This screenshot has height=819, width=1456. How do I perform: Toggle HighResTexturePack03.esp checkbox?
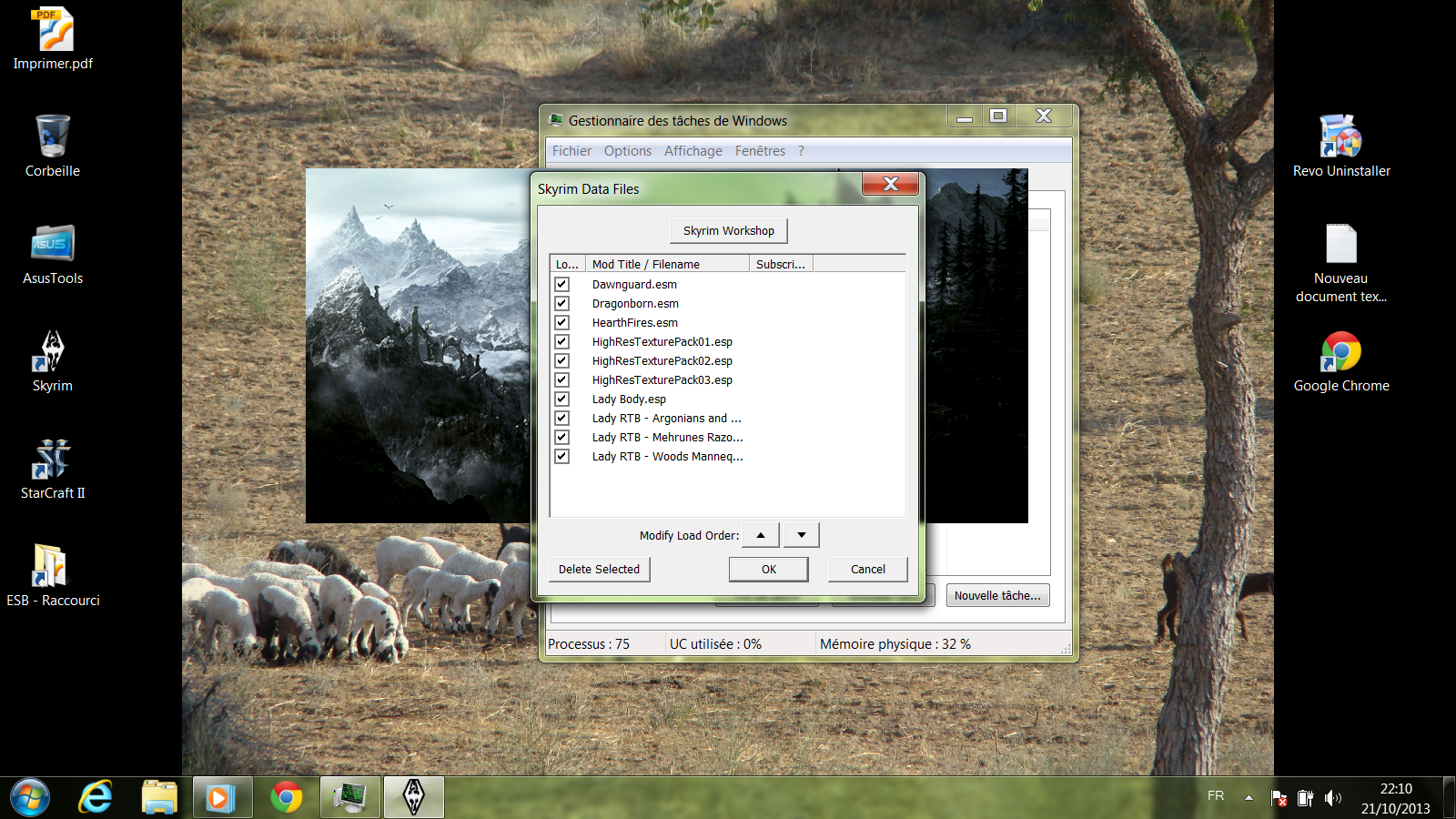562,379
